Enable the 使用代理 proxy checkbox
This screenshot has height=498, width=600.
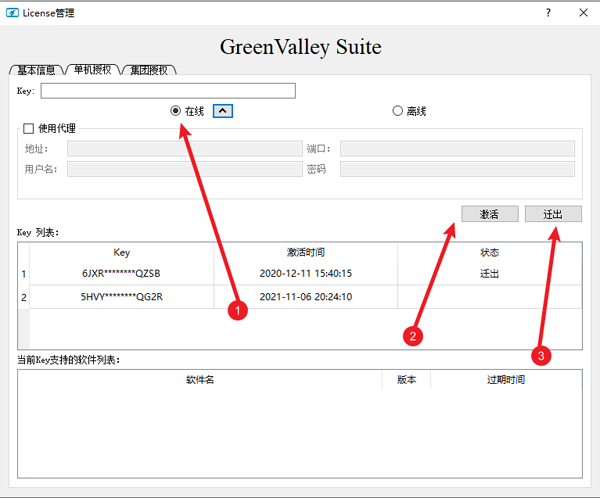point(28,128)
